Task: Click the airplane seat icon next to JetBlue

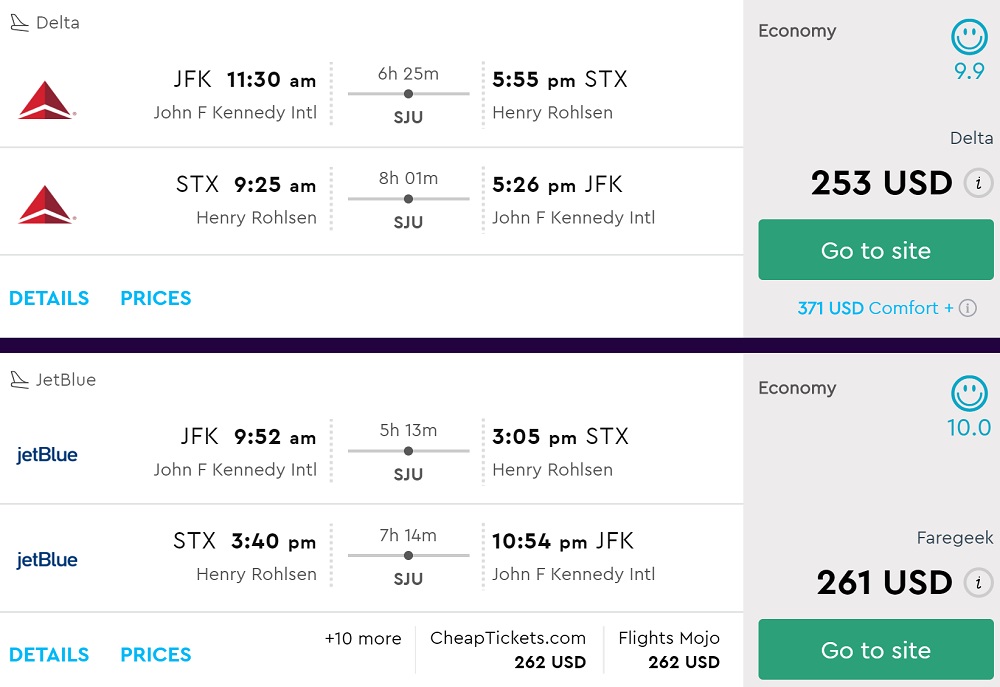Action: [x=20, y=380]
